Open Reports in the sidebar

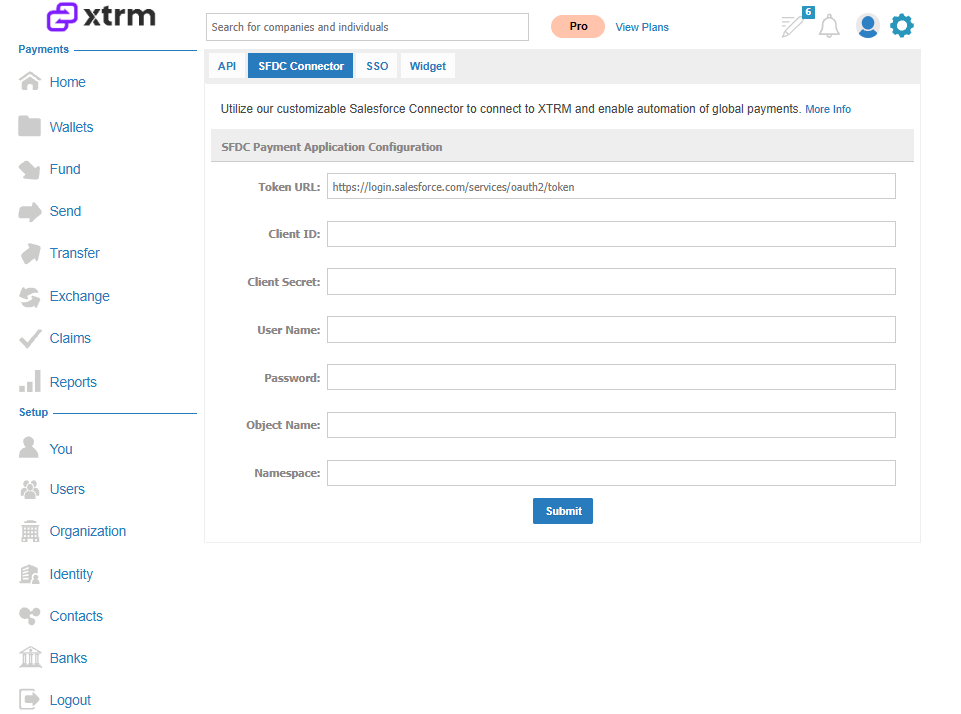73,382
